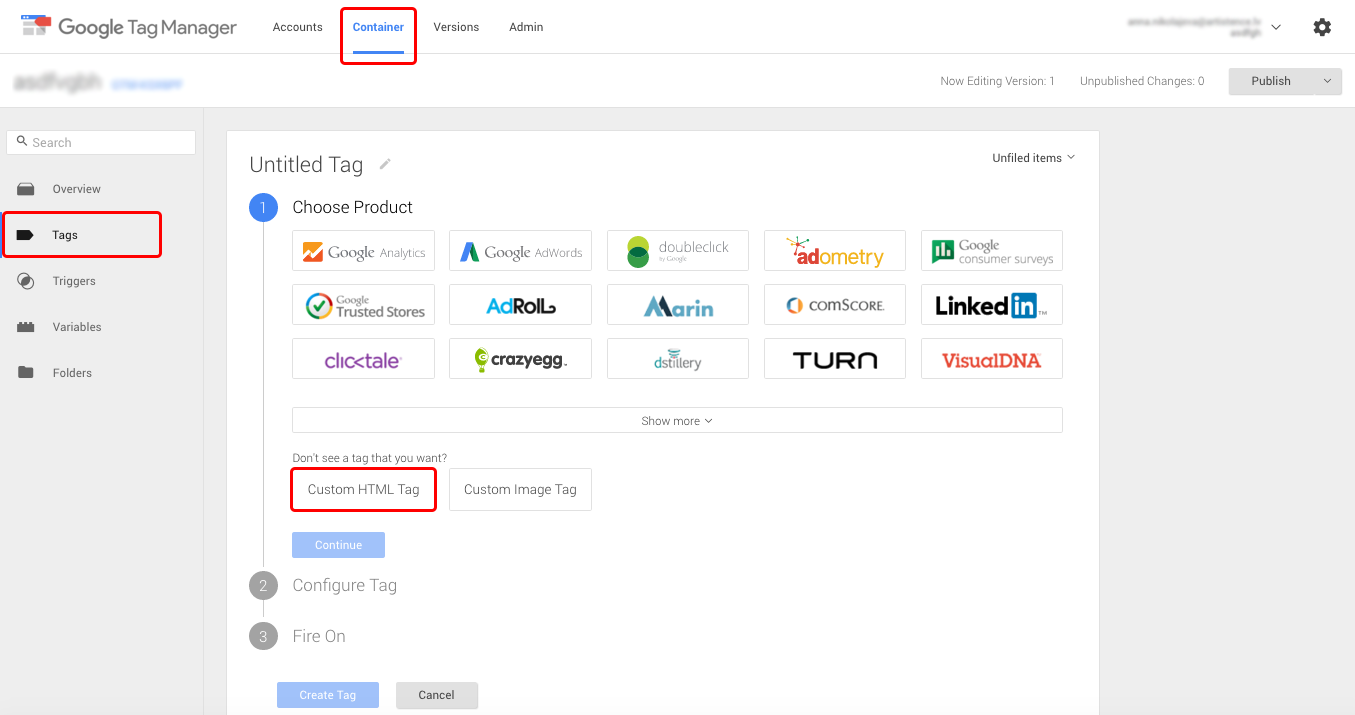Expand the Show more products list
The image size is (1355, 715).
[x=677, y=421]
